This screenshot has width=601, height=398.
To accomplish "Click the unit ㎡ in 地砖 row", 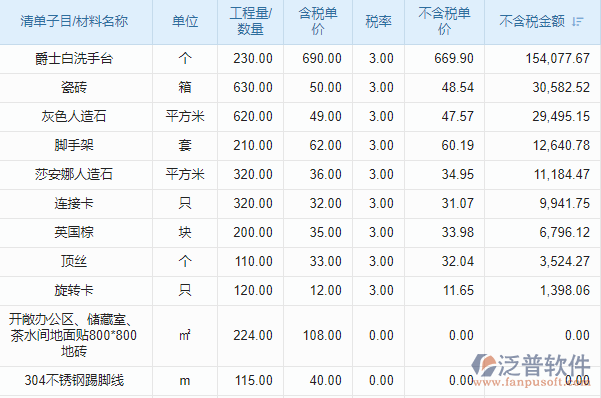I will (185, 336).
